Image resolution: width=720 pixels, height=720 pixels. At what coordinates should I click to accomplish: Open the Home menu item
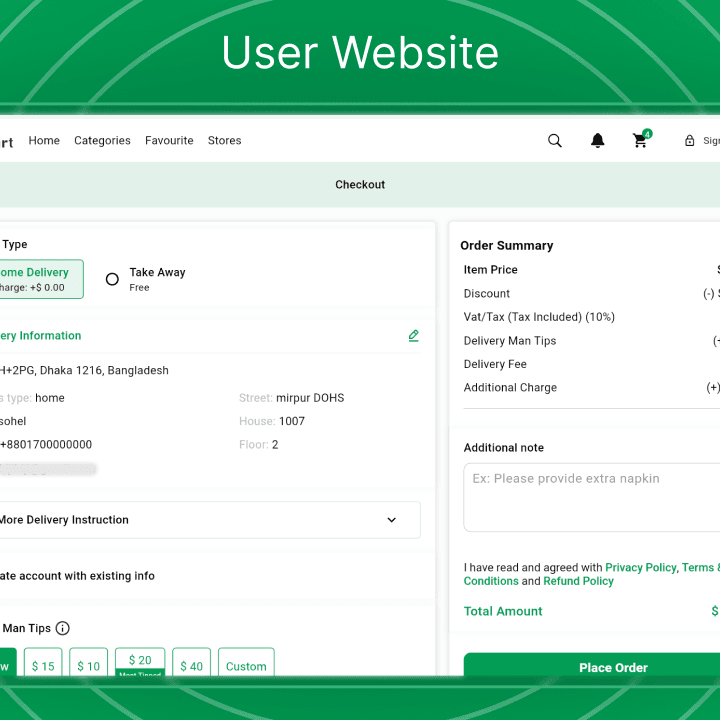(44, 141)
